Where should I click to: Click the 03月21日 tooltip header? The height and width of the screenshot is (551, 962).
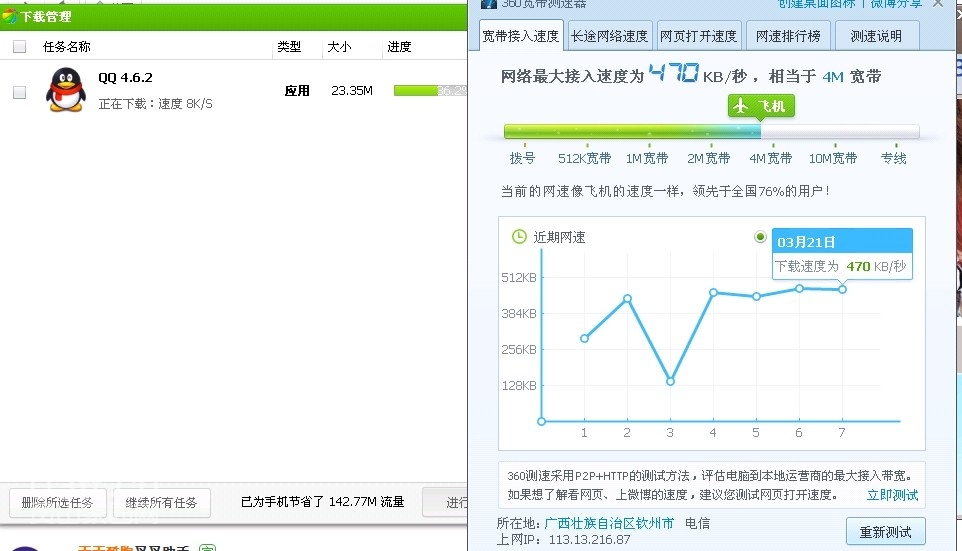(842, 242)
